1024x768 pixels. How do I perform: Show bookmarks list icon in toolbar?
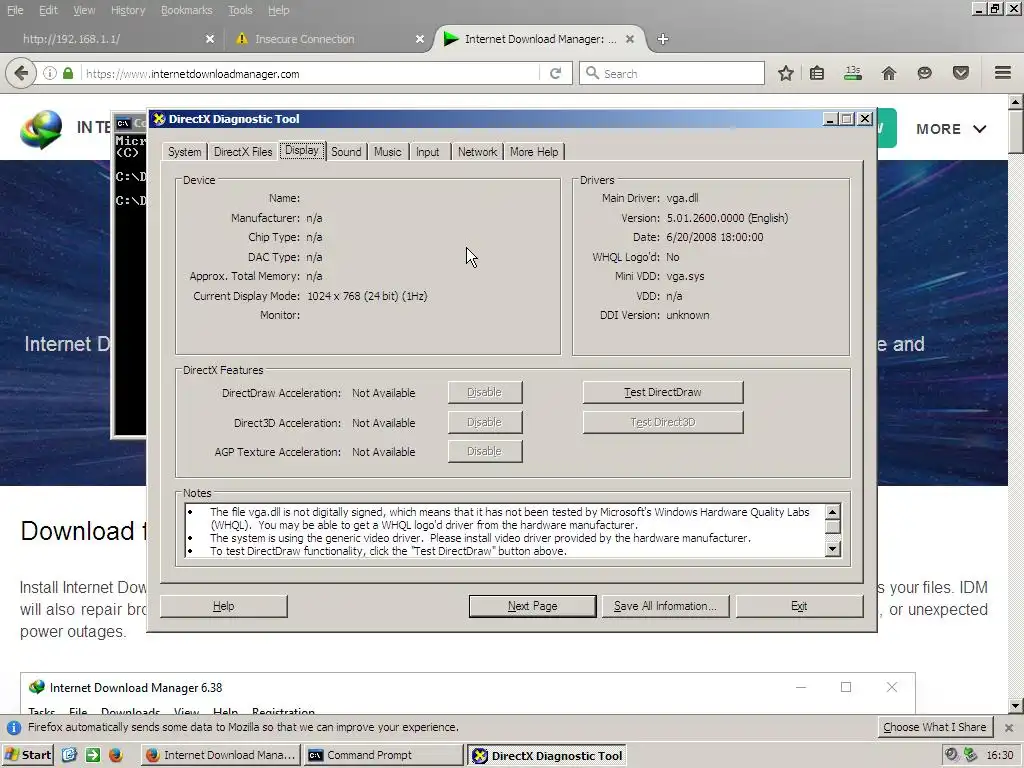tap(816, 73)
